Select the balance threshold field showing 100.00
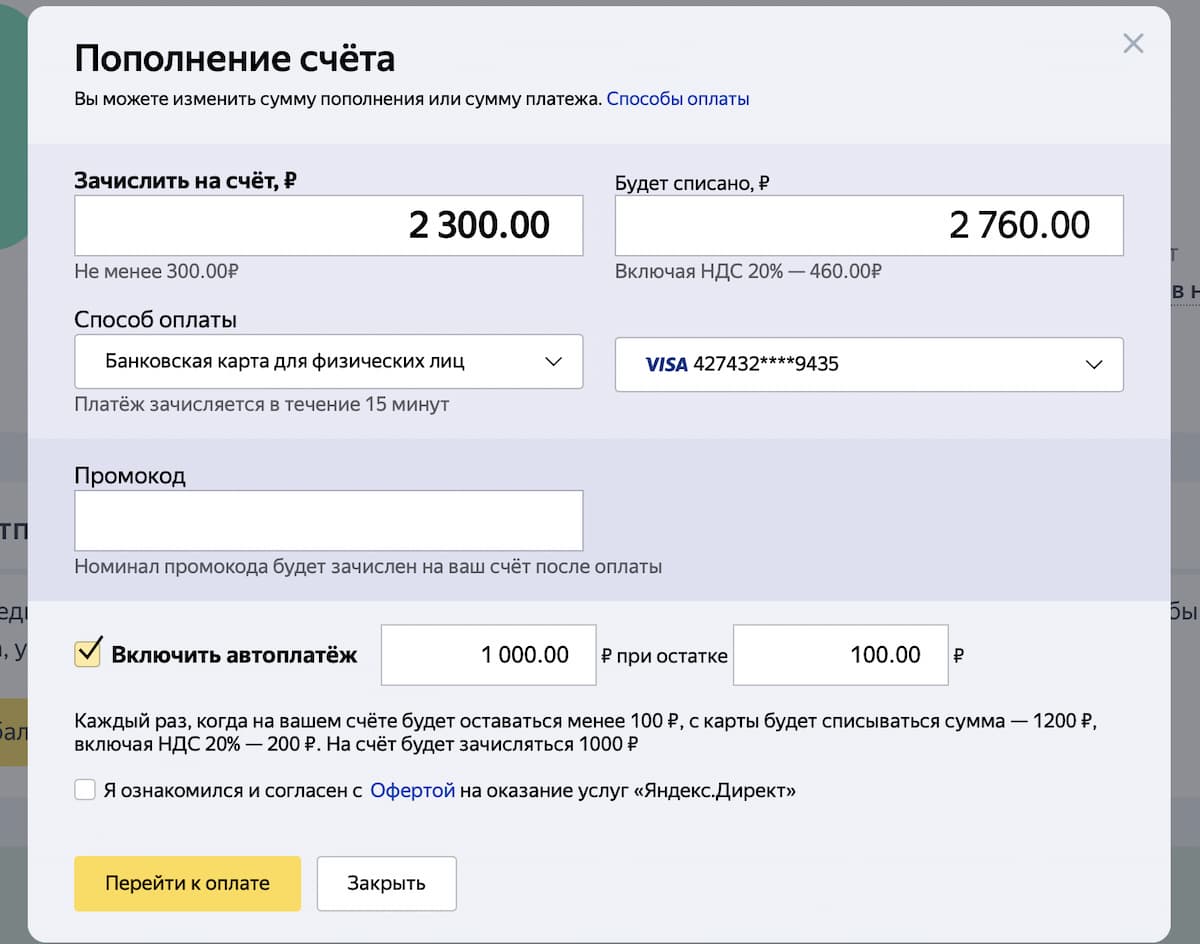1200x944 pixels. 840,655
